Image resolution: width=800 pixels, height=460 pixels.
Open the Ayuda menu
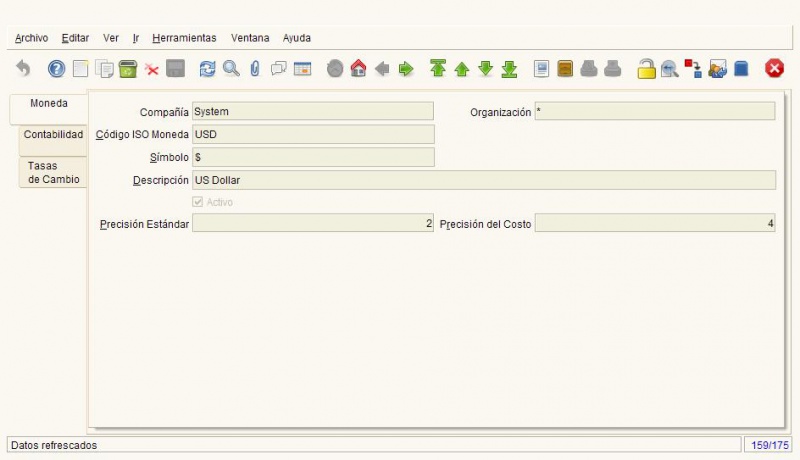296,38
